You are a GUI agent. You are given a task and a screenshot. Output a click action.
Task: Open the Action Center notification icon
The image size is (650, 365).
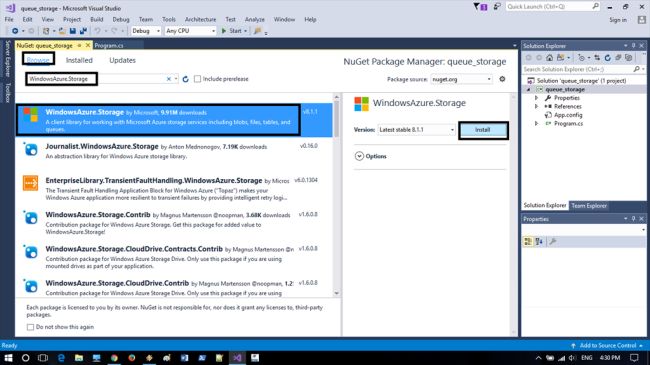coord(634,358)
